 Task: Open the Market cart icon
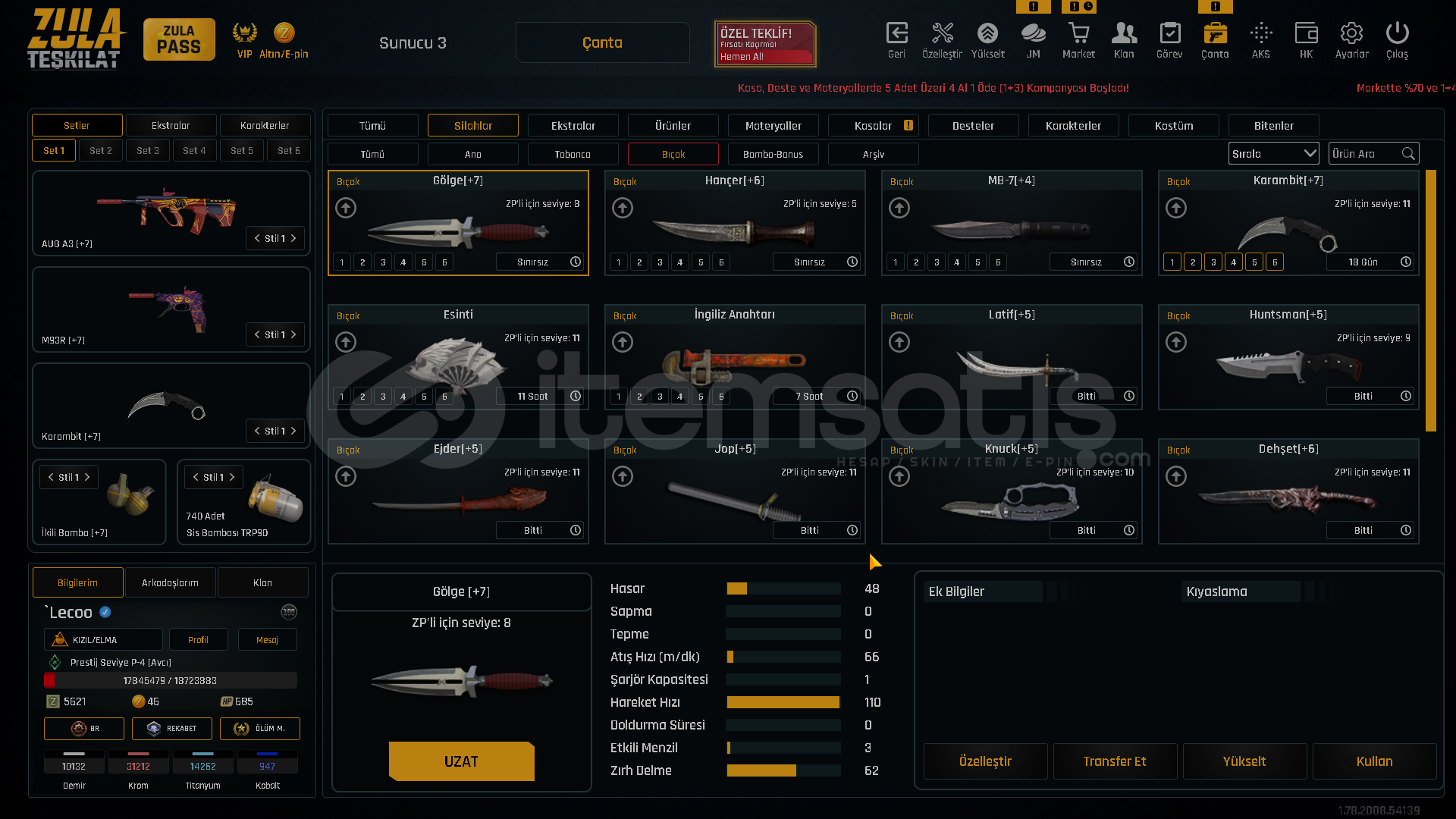[1078, 33]
